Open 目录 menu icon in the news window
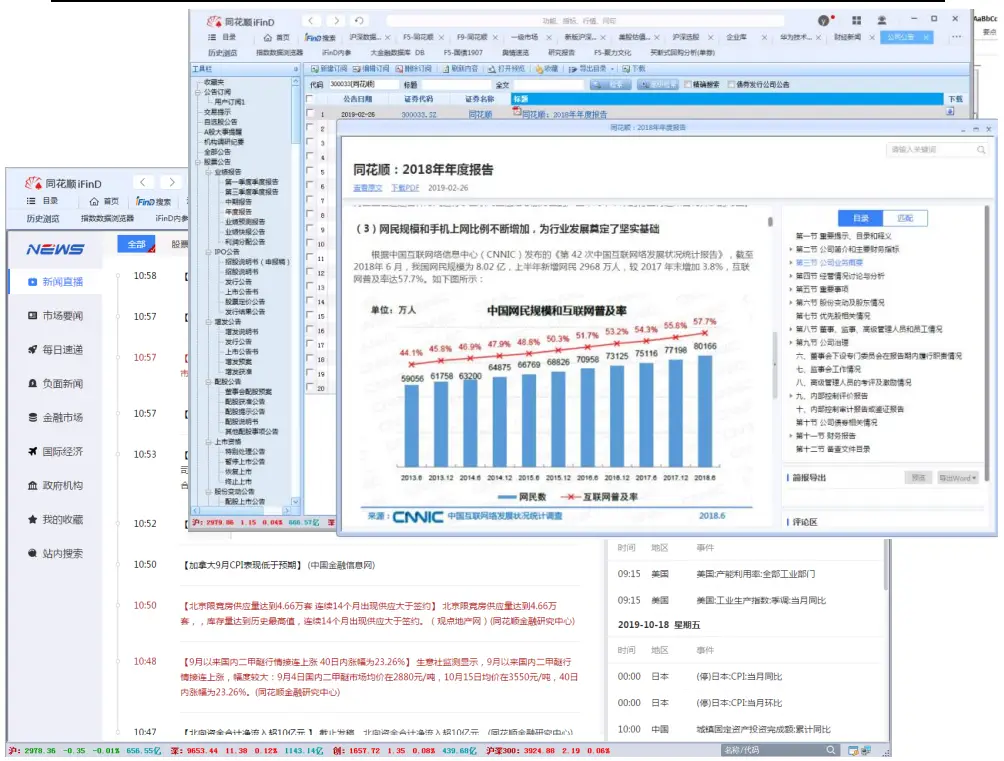This screenshot has width=1004, height=761. tap(30, 201)
